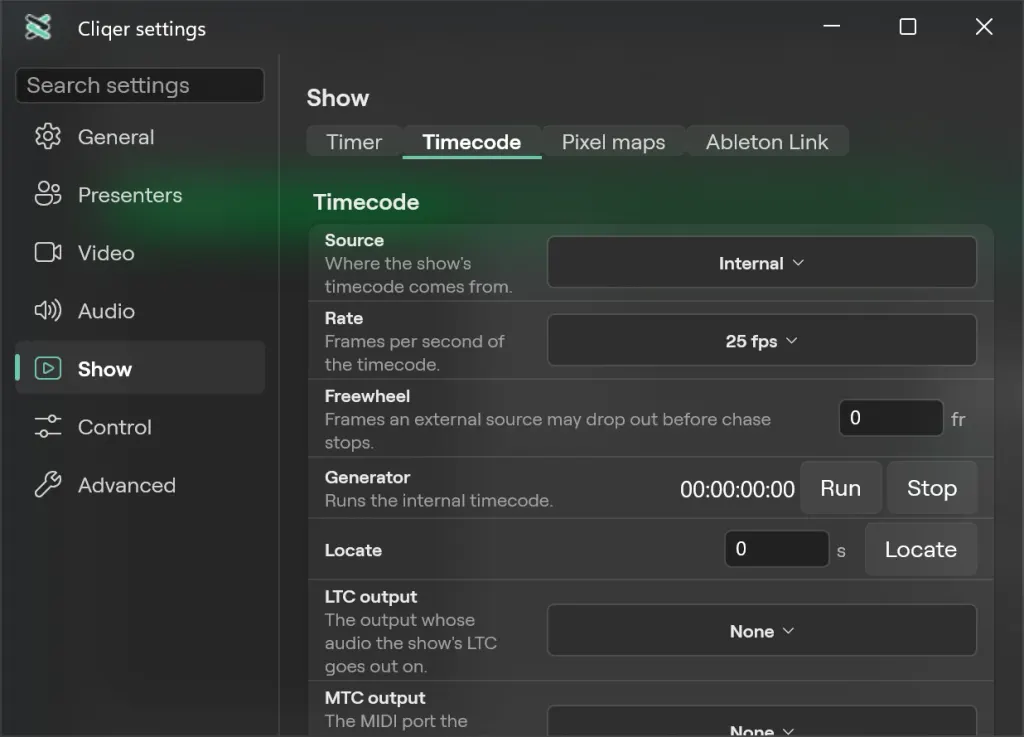Image resolution: width=1024 pixels, height=737 pixels.
Task: Click the Timecode section heading
Action: click(x=366, y=202)
